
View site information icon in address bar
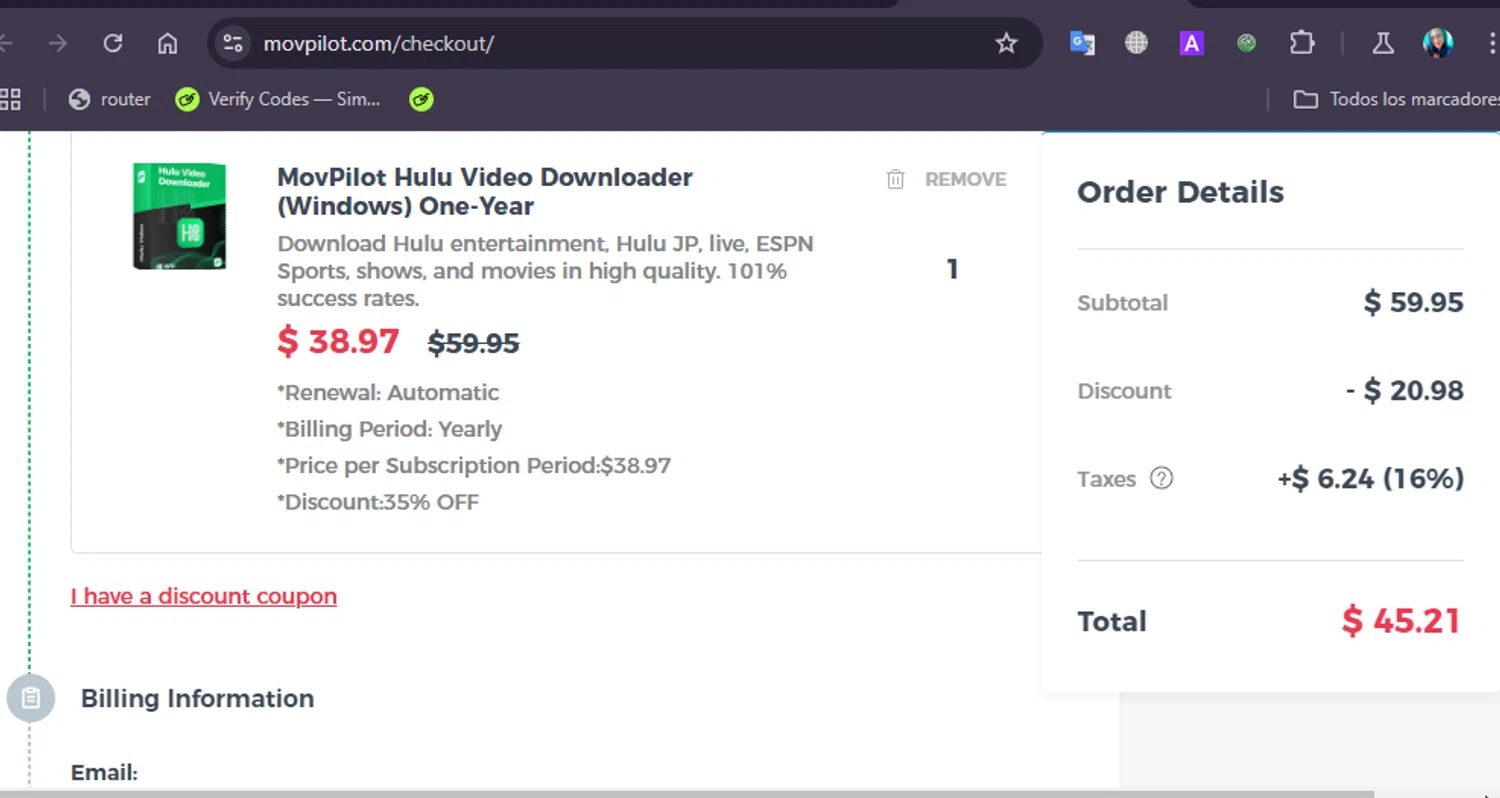point(233,43)
